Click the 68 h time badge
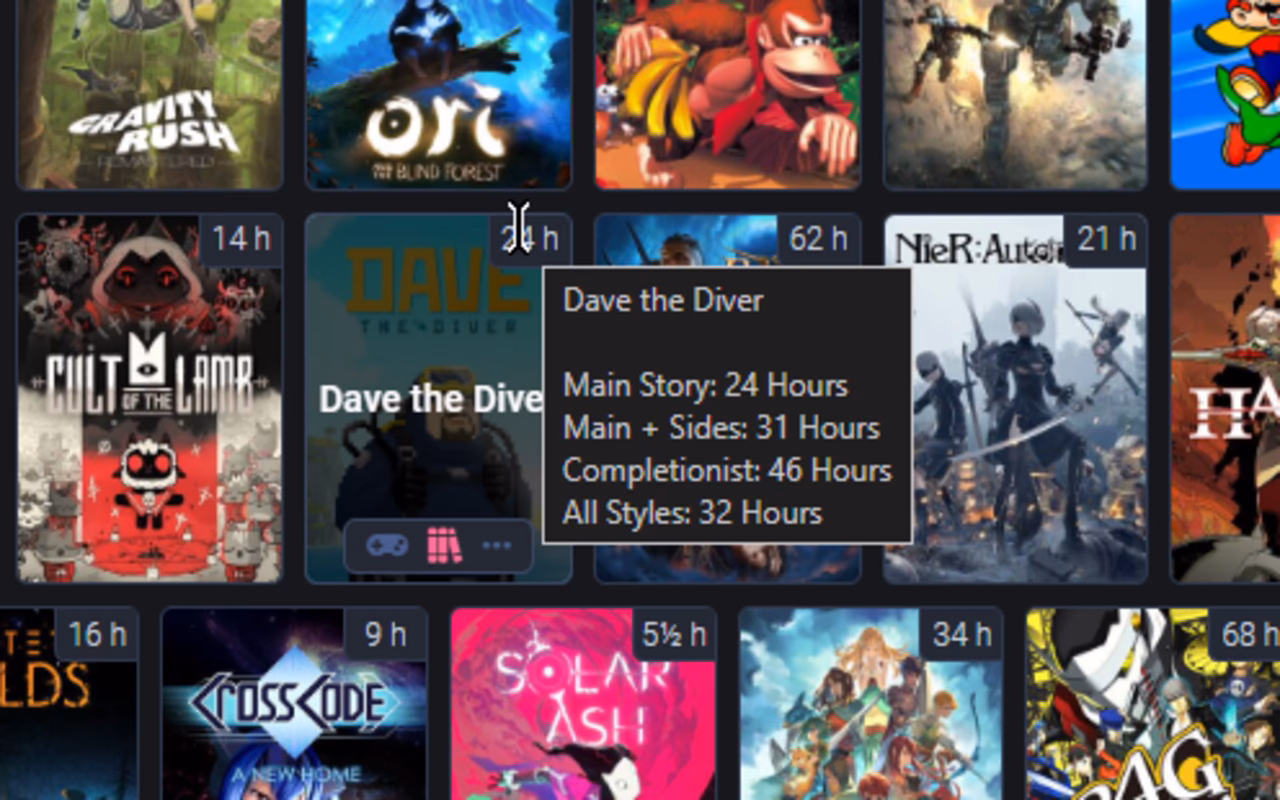This screenshot has height=800, width=1280. point(1245,634)
